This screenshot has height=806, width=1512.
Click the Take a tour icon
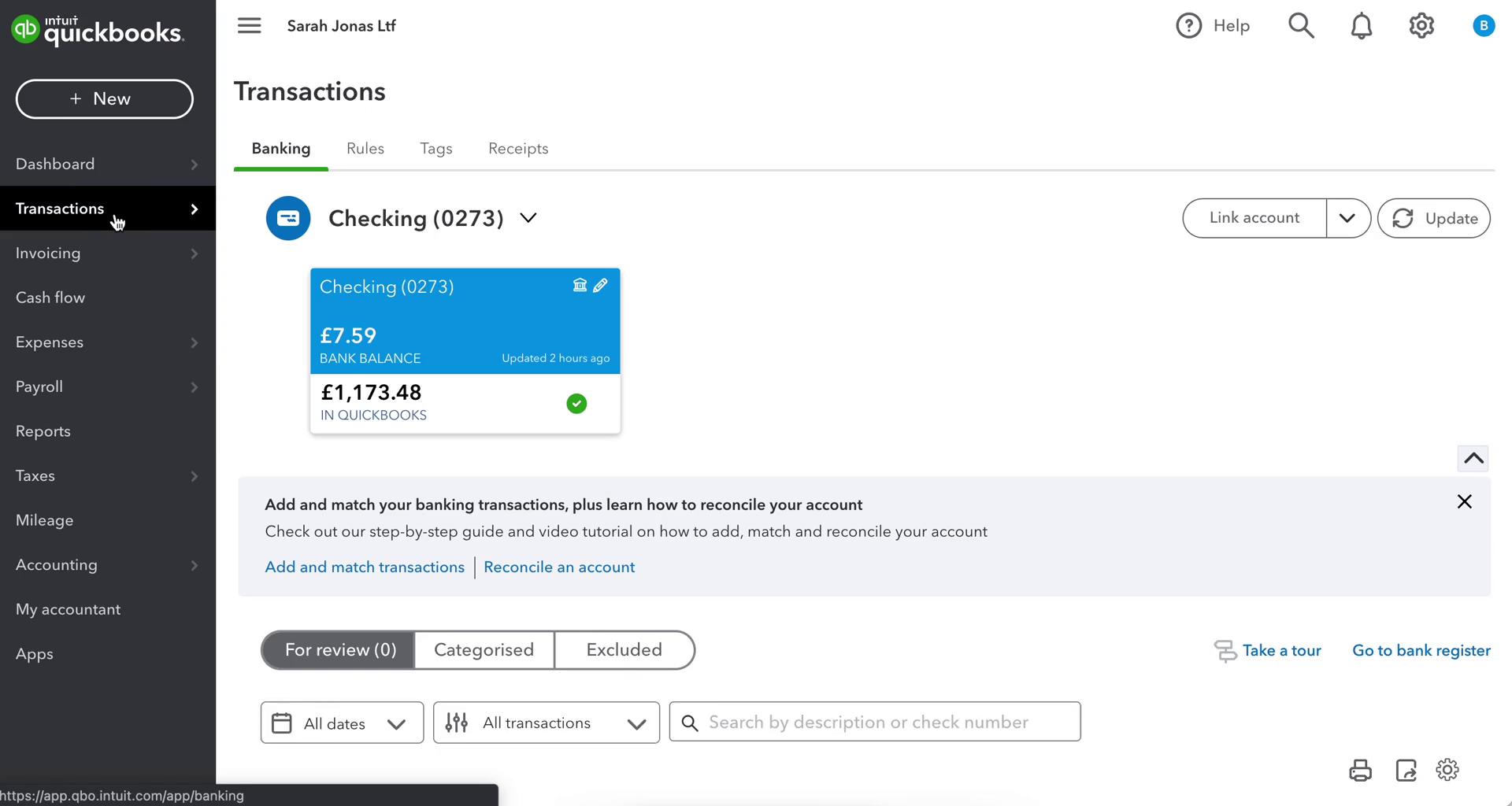[1225, 651]
